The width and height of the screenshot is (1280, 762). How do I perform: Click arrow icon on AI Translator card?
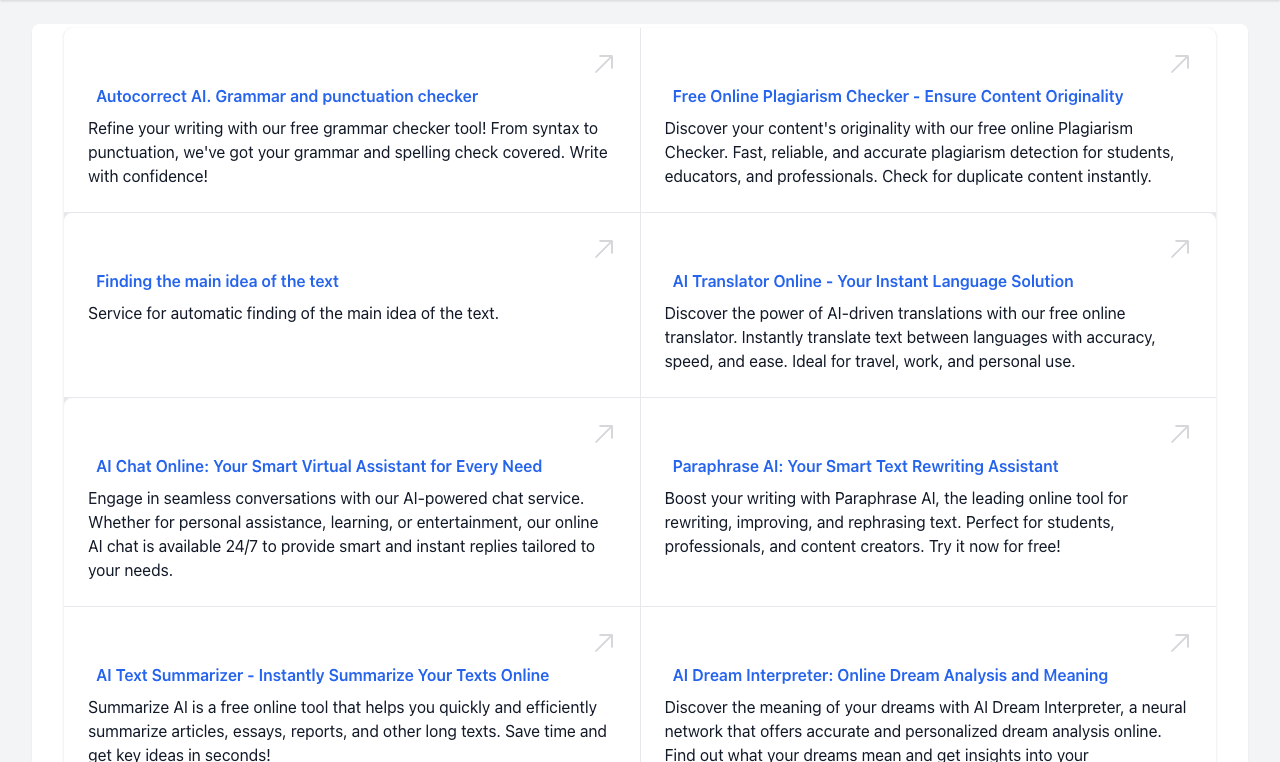(x=1180, y=249)
